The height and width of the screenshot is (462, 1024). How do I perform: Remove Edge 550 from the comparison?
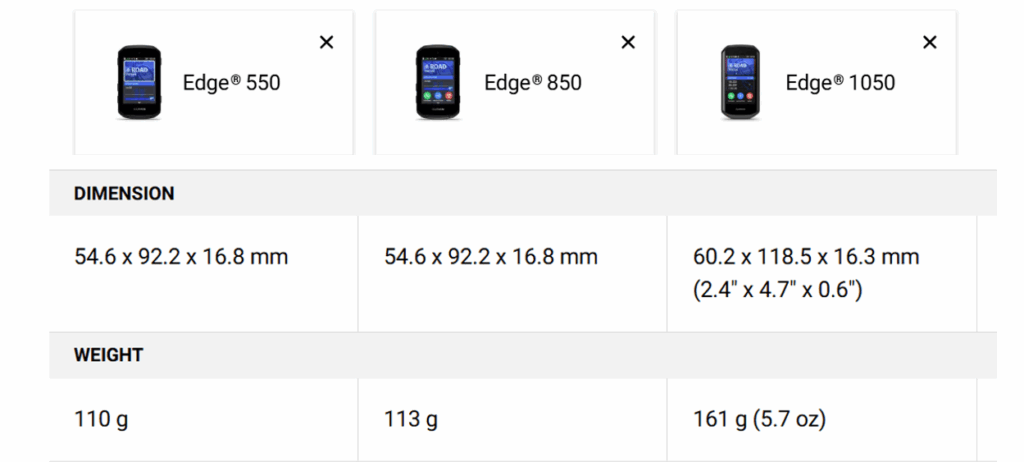pyautogui.click(x=326, y=42)
